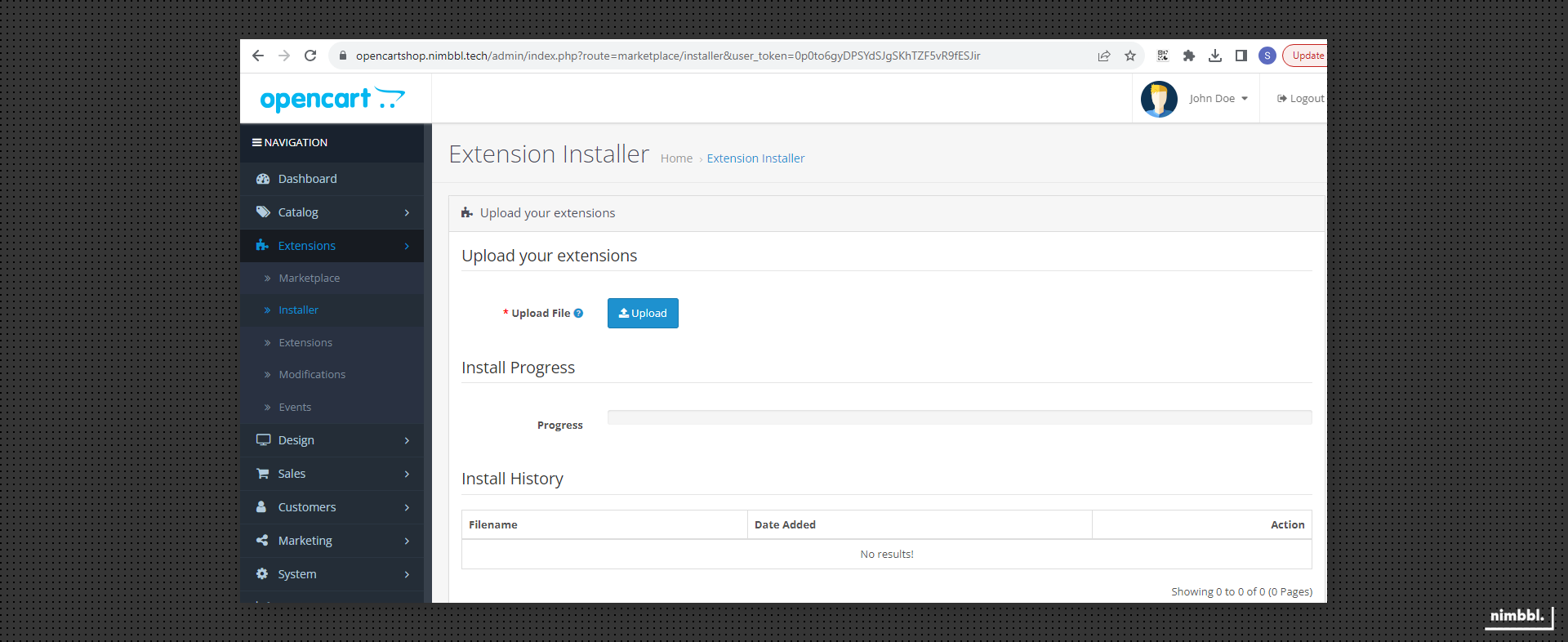1568x642 pixels.
Task: Expand the Catalog menu
Action: click(x=332, y=212)
